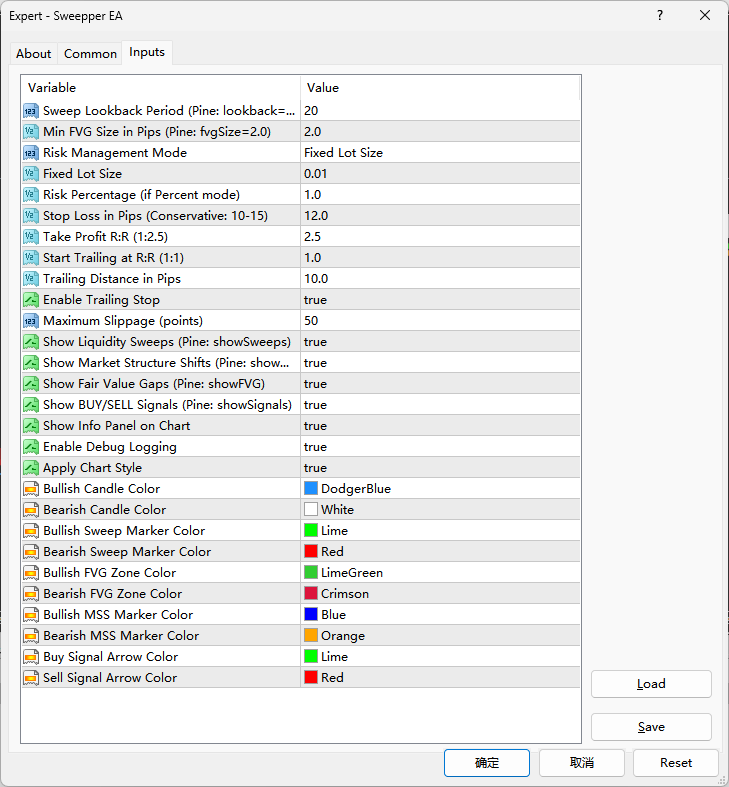Open the Orange color value dropdown
Image resolution: width=729 pixels, height=787 pixels.
click(x=440, y=636)
